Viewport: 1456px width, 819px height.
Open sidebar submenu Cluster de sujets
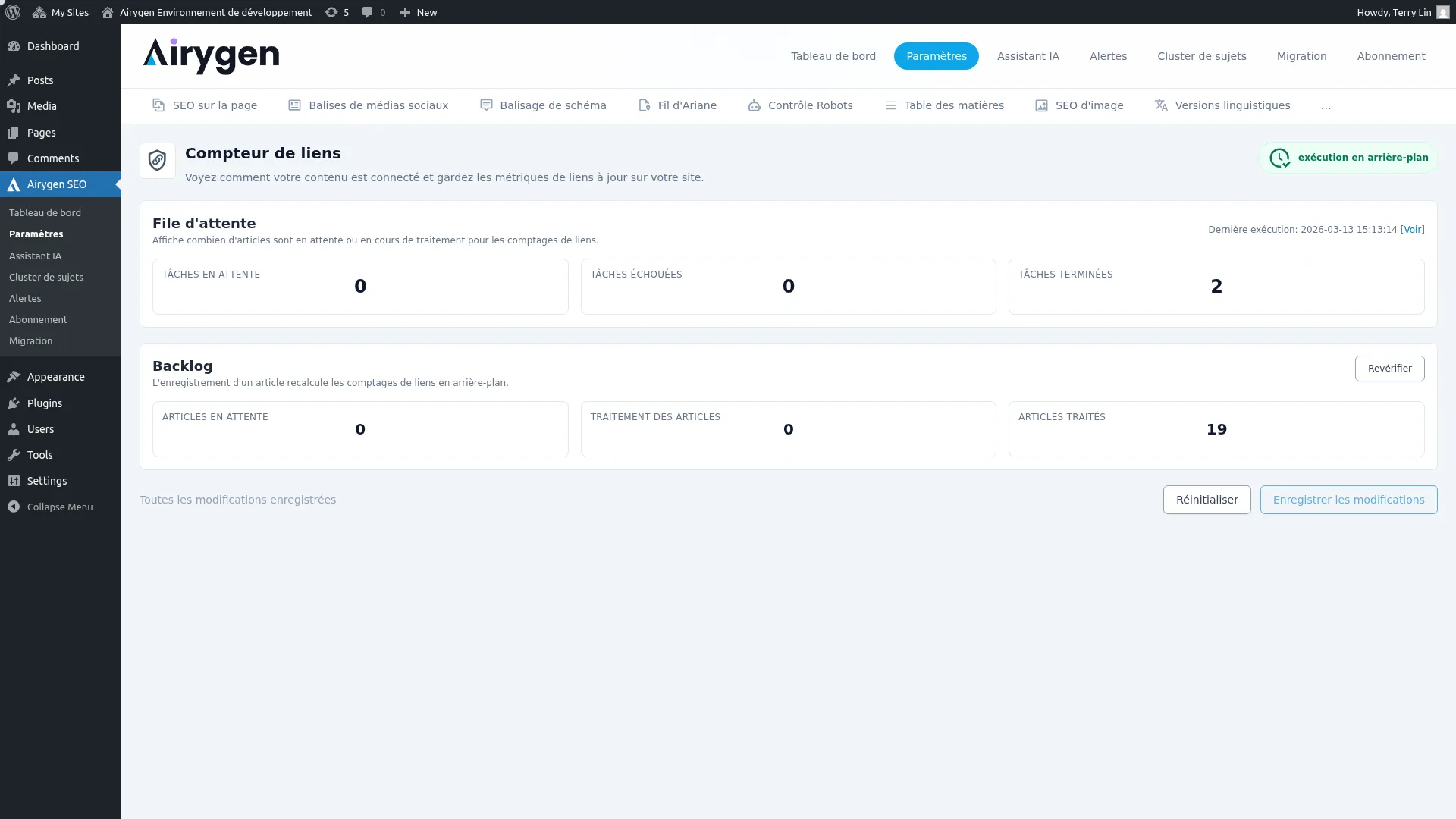click(45, 278)
